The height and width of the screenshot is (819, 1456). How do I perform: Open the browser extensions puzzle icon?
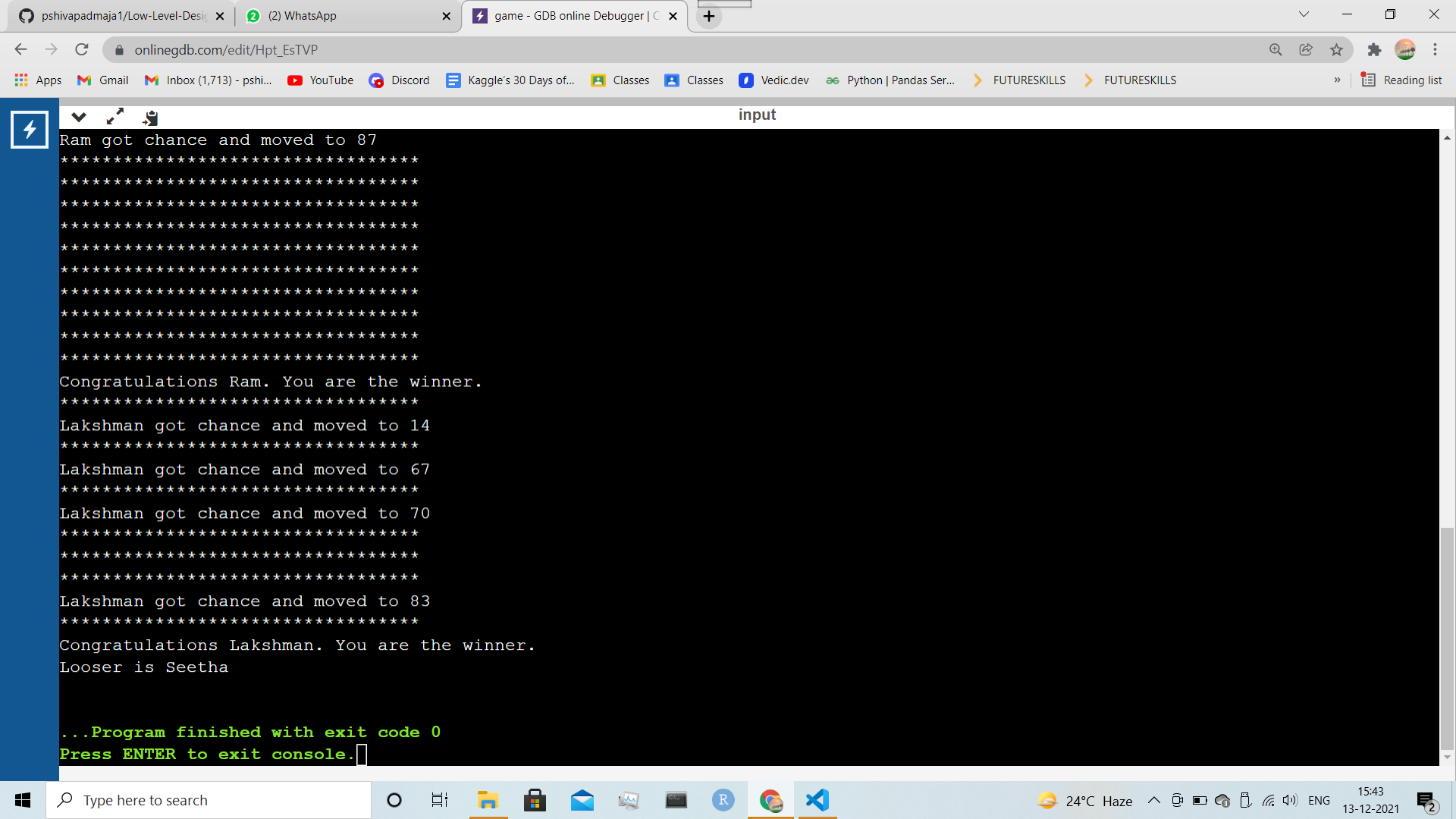click(1374, 49)
